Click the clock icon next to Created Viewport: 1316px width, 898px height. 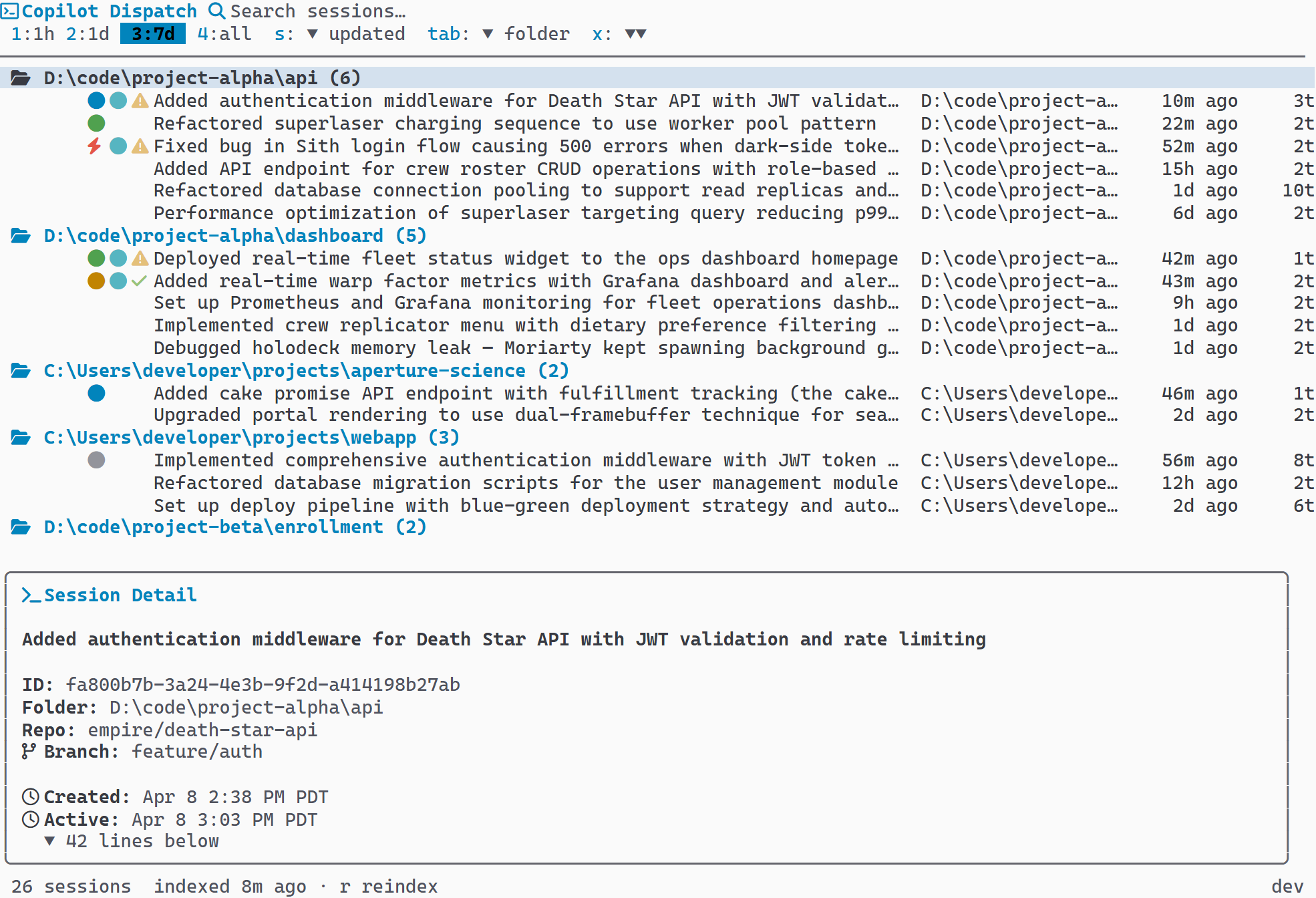[x=31, y=797]
